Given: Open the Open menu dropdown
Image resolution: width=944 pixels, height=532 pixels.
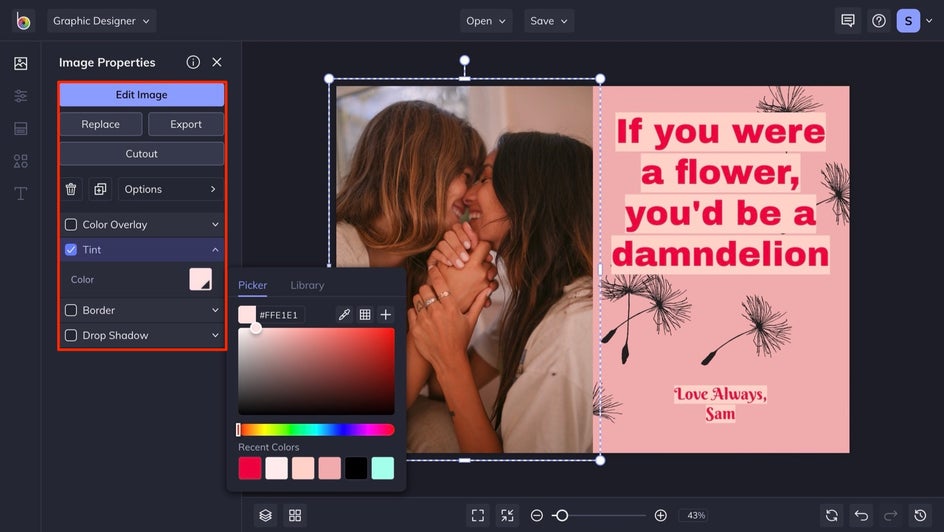Looking at the screenshot, I should point(486,21).
